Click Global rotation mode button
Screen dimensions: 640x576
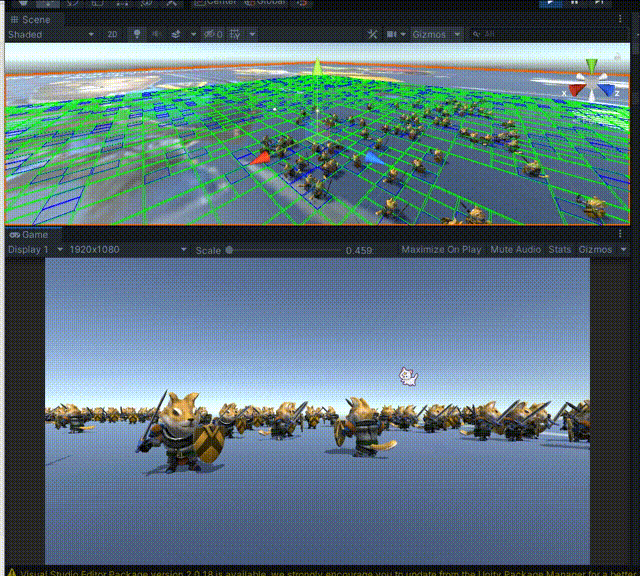click(265, 2)
